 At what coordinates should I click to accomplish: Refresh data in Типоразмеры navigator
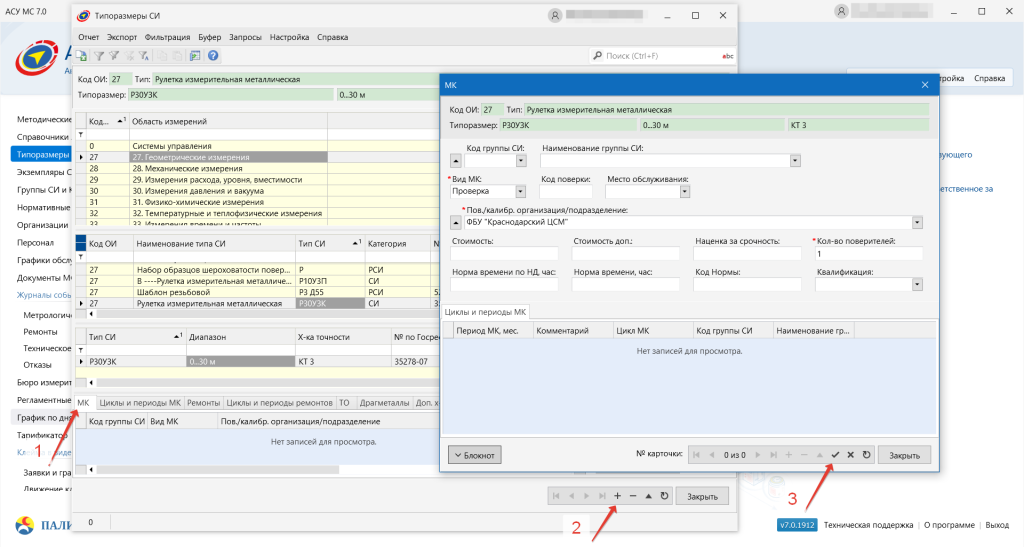pos(664,496)
